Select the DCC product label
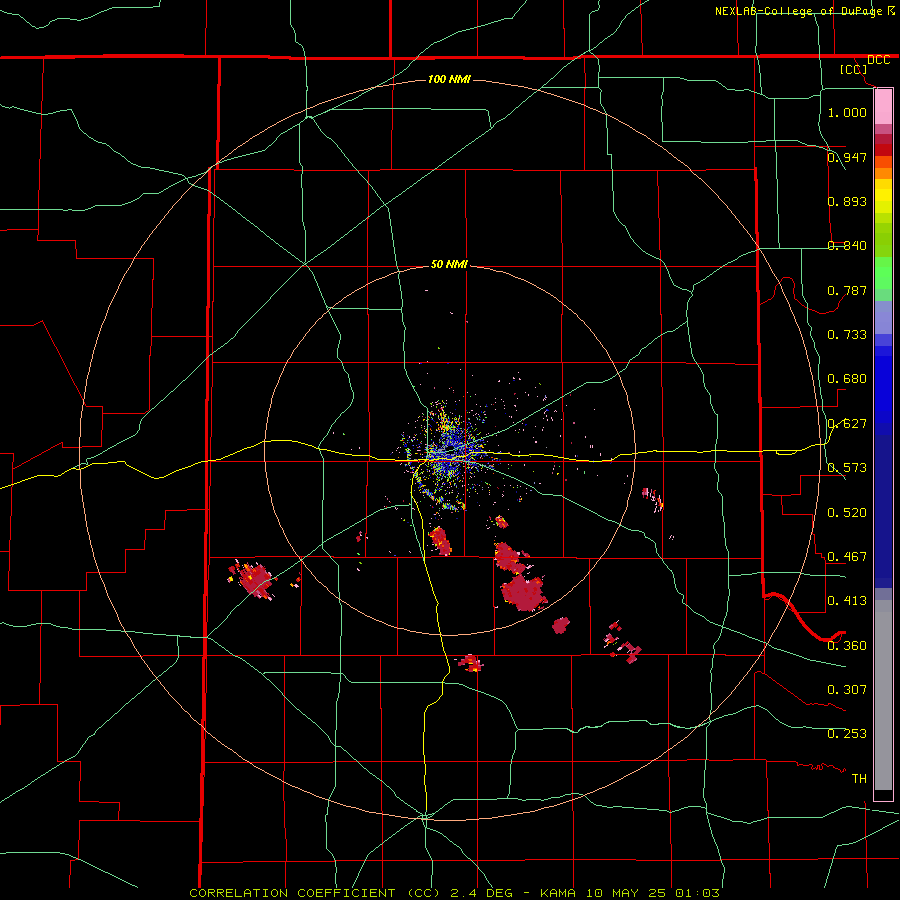Viewport: 900px width, 900px height. pos(878,60)
